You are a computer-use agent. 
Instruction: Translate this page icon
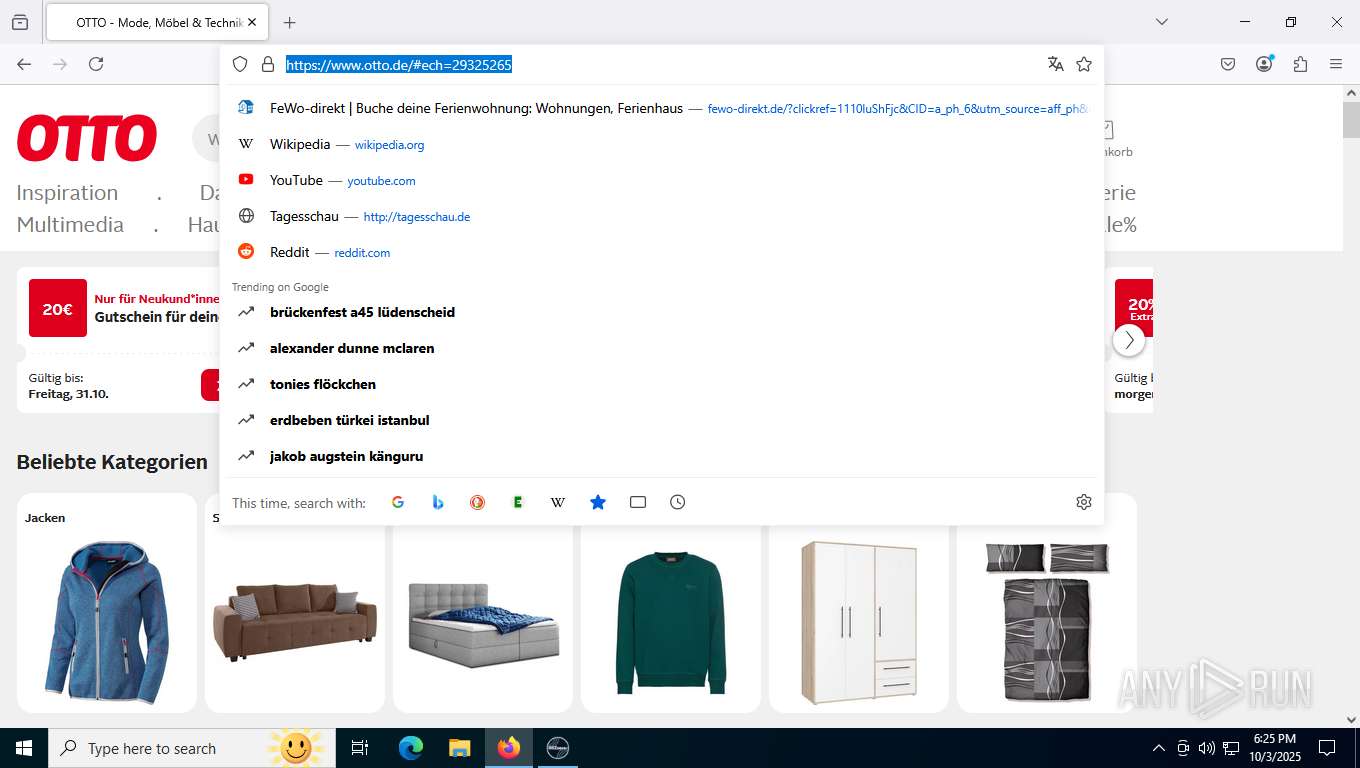(x=1055, y=64)
